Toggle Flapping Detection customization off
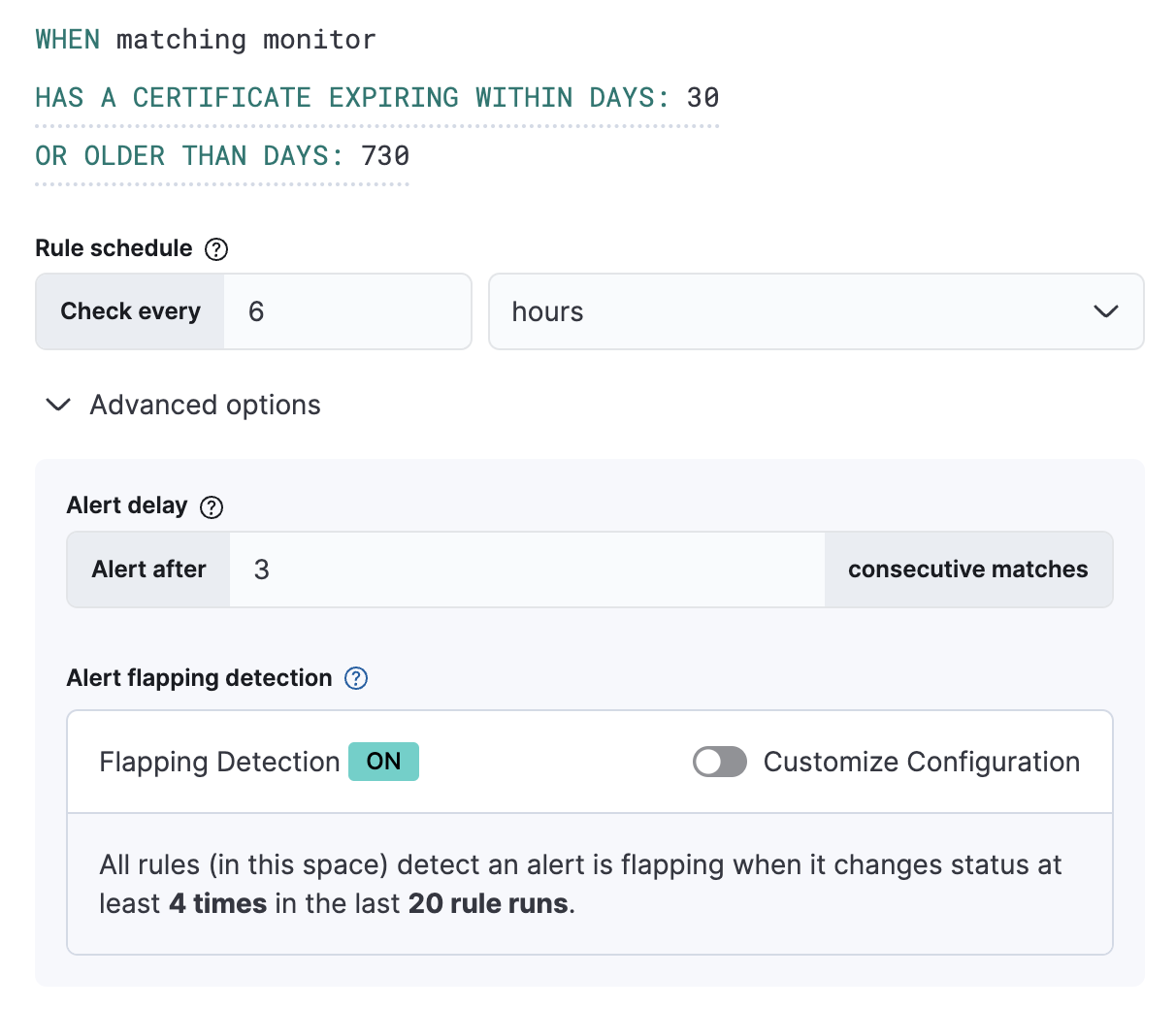Viewport: 1176px width, 1009px height. 719,762
